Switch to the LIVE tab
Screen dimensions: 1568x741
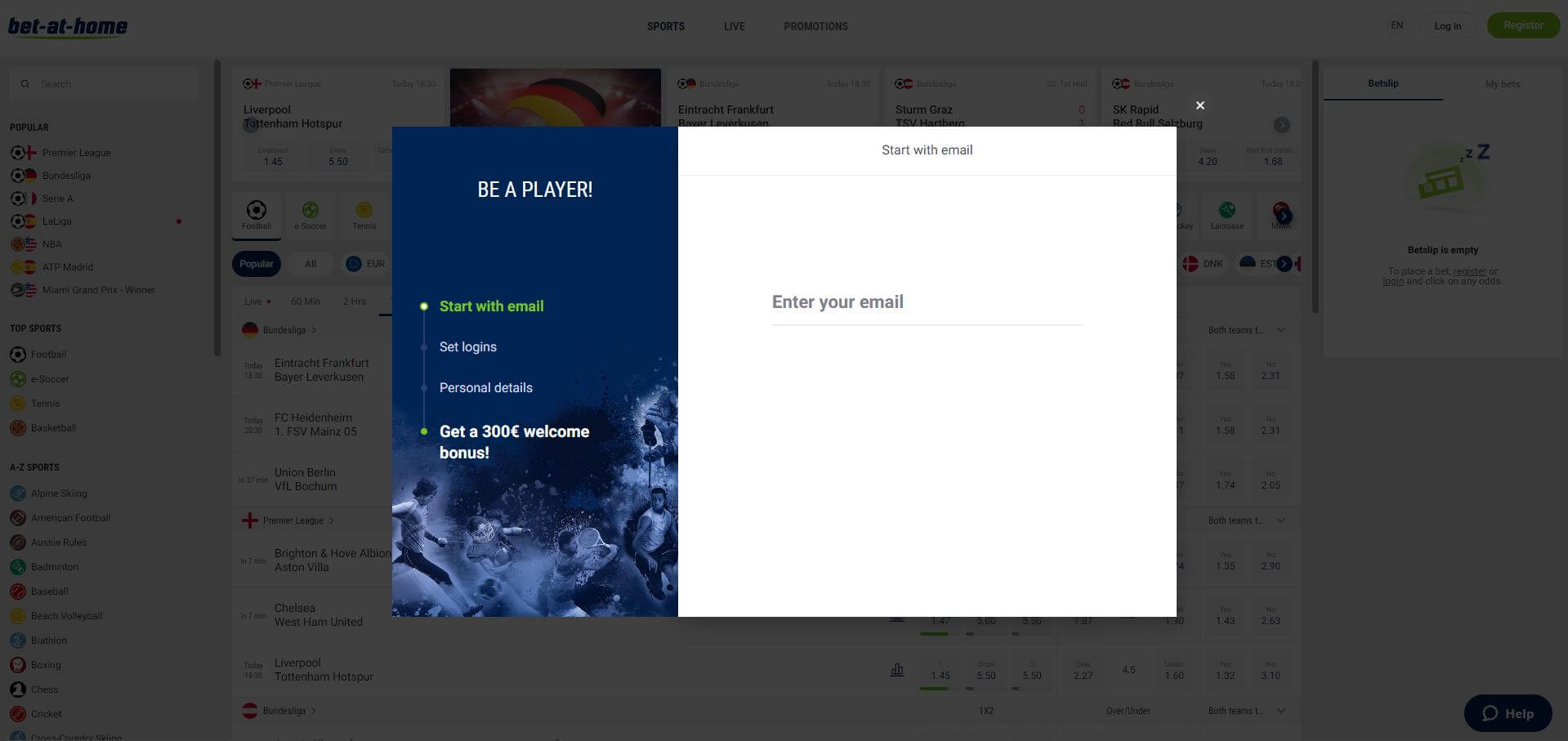(733, 25)
